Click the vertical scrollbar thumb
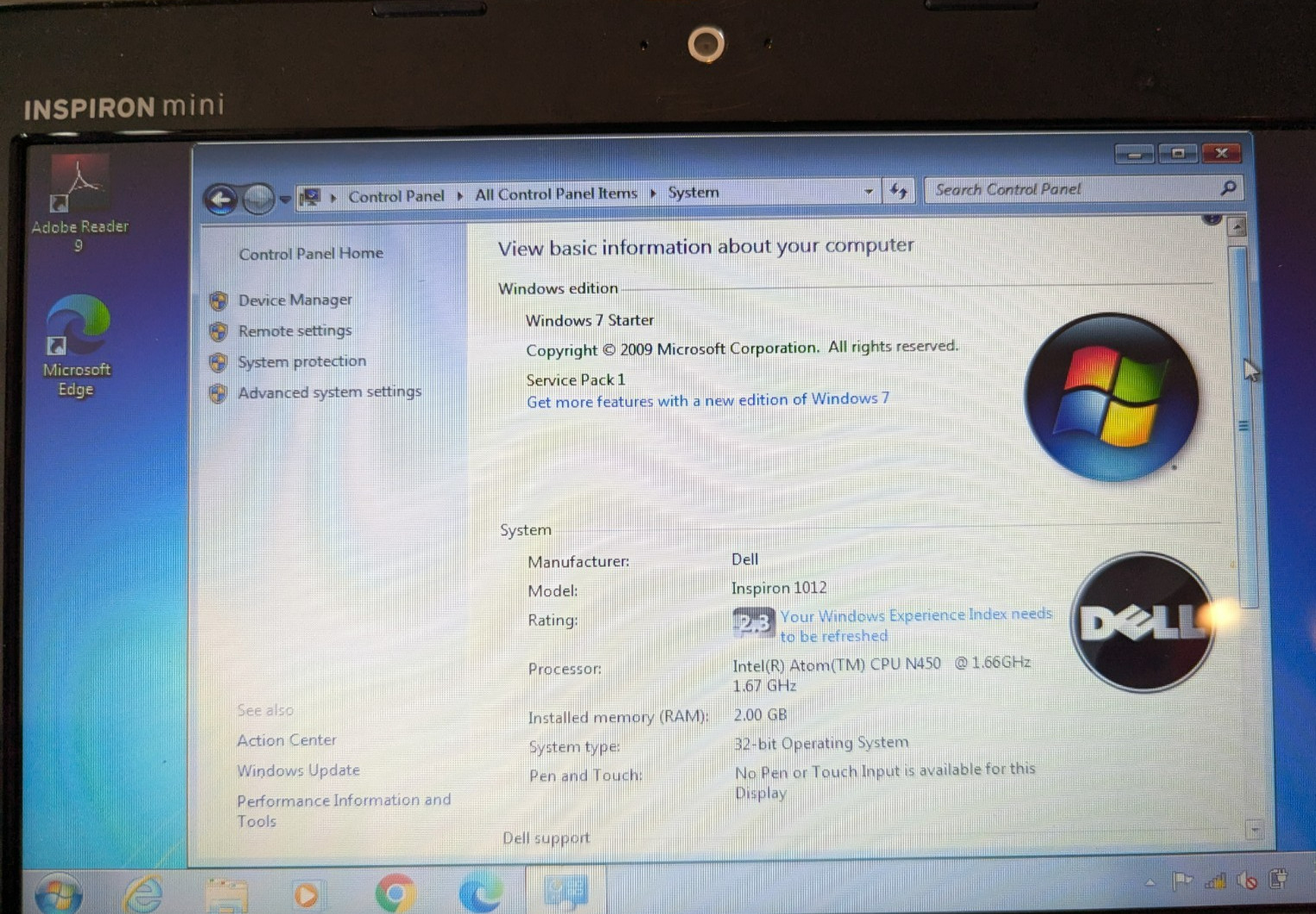The height and width of the screenshot is (914, 1316). (x=1243, y=425)
